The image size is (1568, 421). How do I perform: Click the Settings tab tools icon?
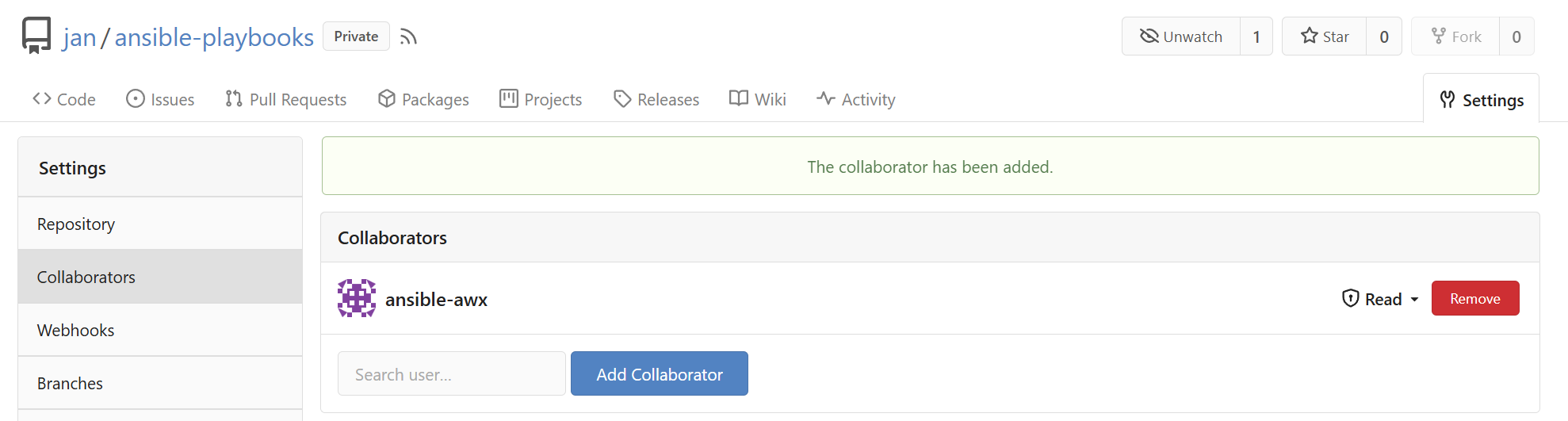(x=1448, y=100)
